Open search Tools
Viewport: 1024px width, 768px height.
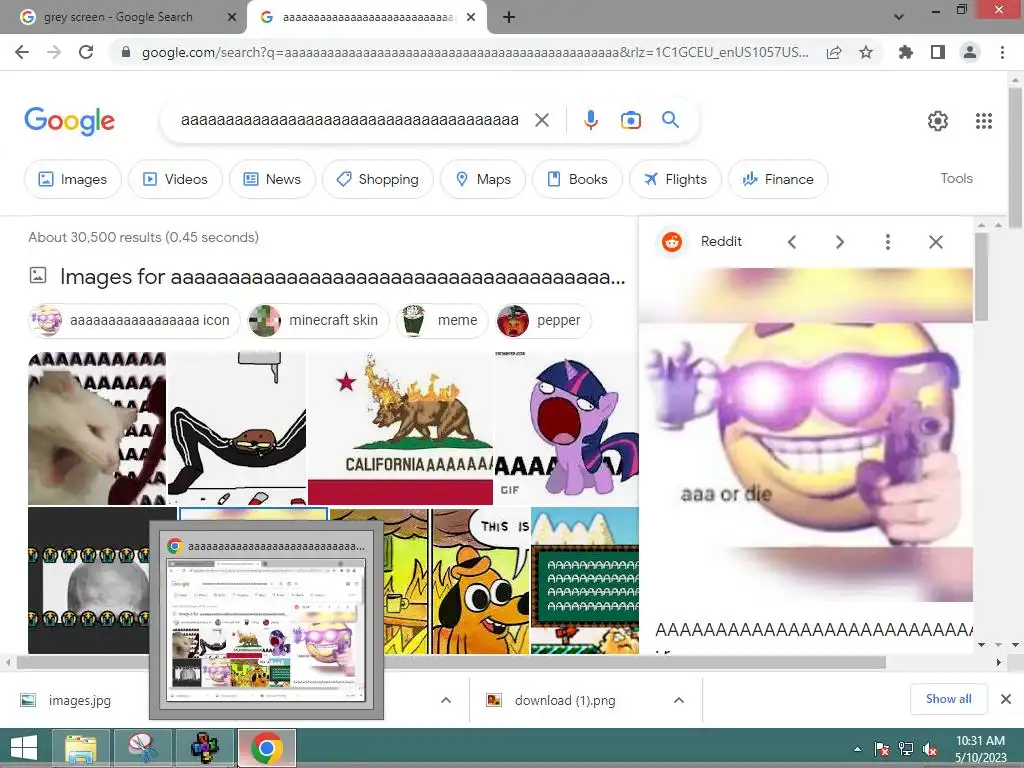coord(956,178)
